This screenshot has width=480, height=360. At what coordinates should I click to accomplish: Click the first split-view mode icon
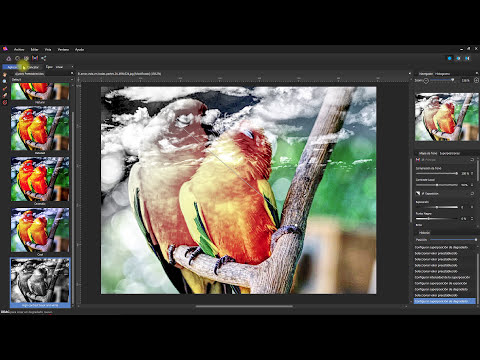point(450,58)
